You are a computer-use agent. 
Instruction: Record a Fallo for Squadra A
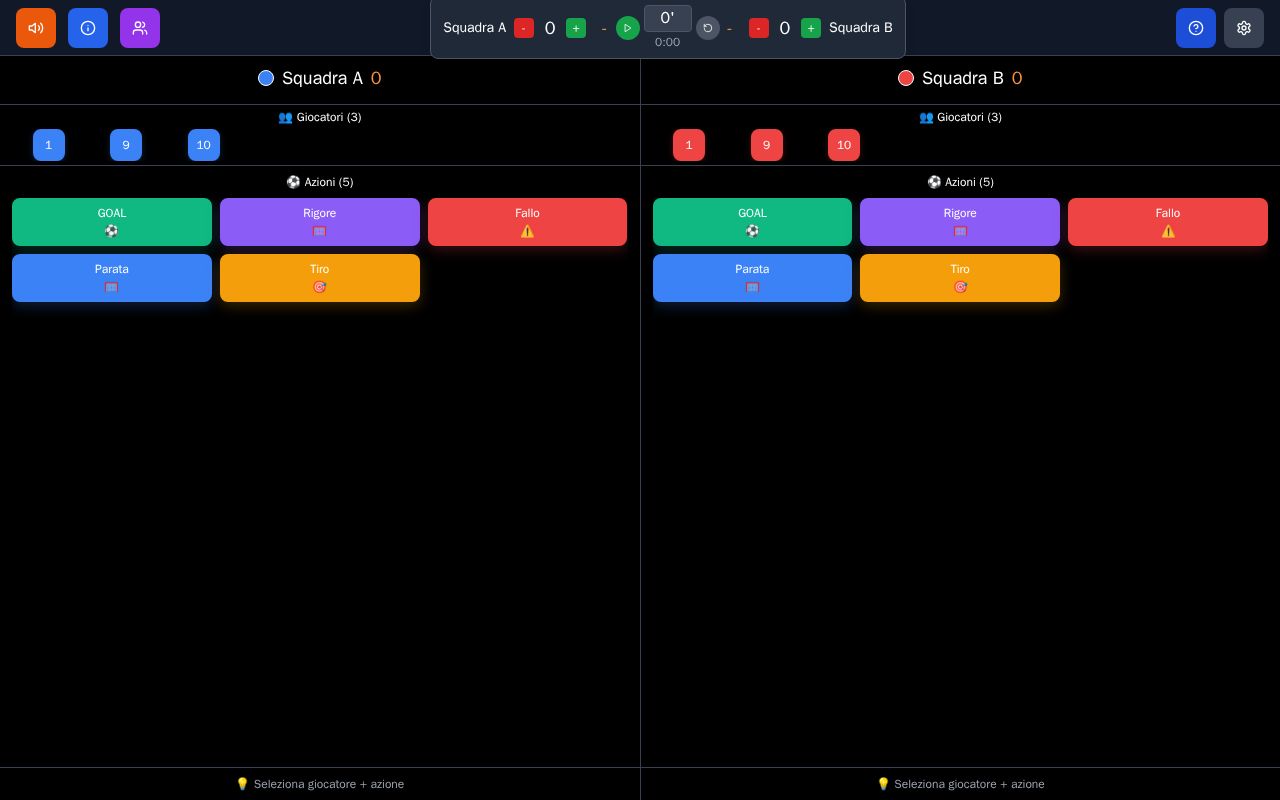click(528, 222)
